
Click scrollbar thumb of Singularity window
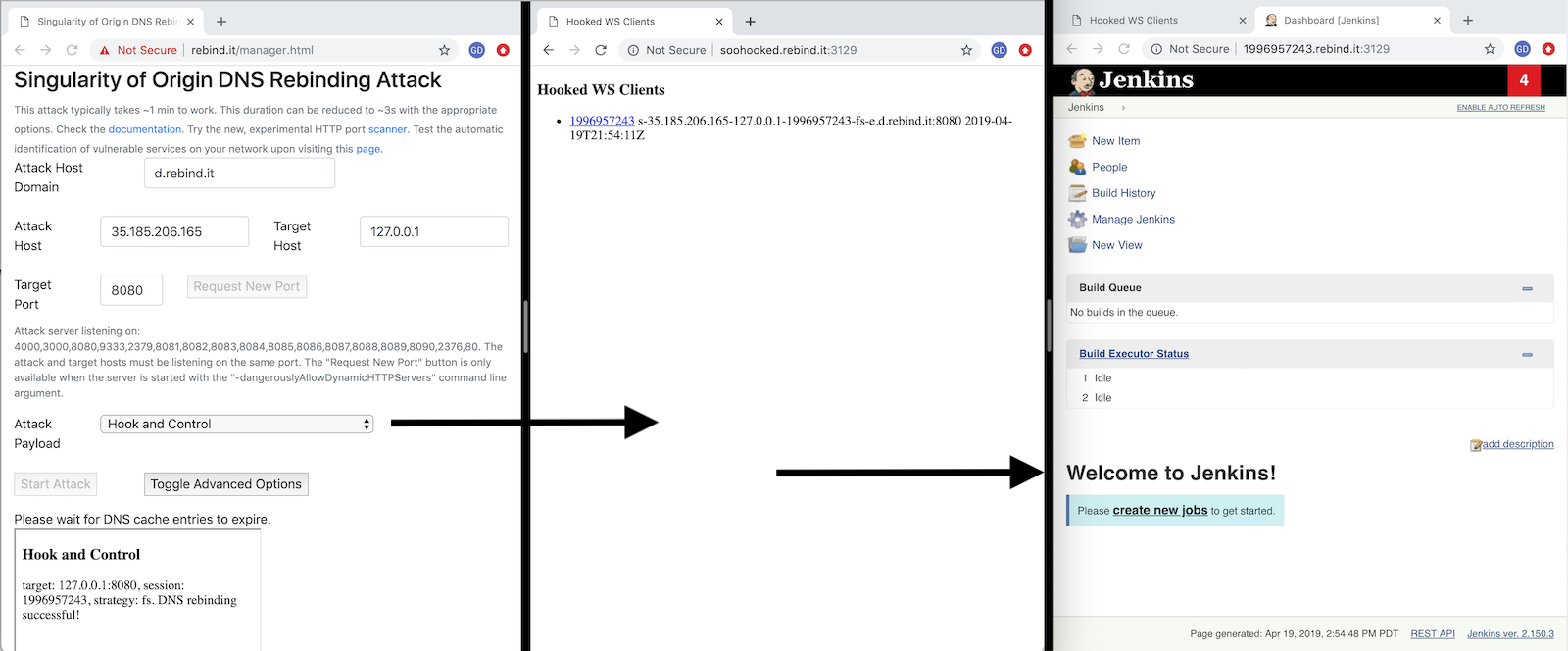(x=525, y=326)
